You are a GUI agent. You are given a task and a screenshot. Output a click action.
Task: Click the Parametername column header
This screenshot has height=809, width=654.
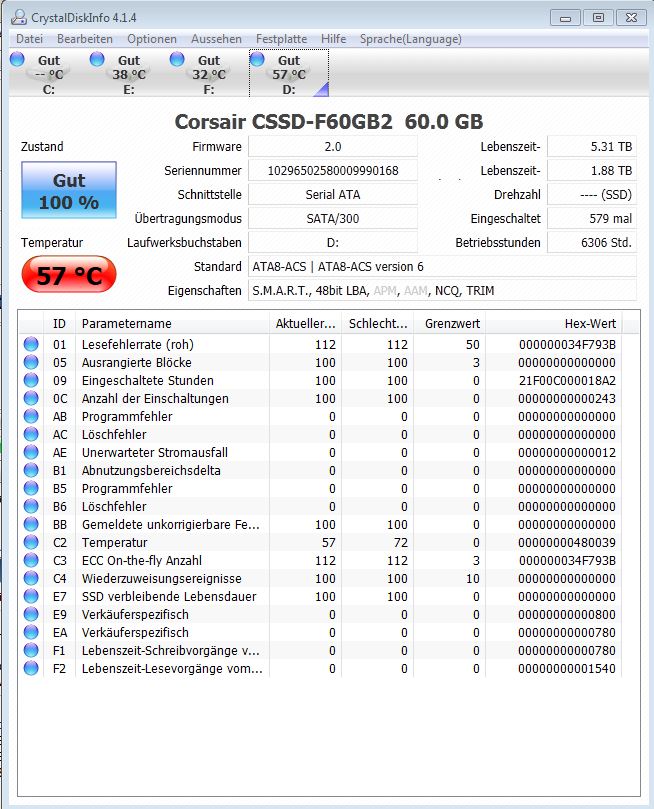(x=172, y=323)
